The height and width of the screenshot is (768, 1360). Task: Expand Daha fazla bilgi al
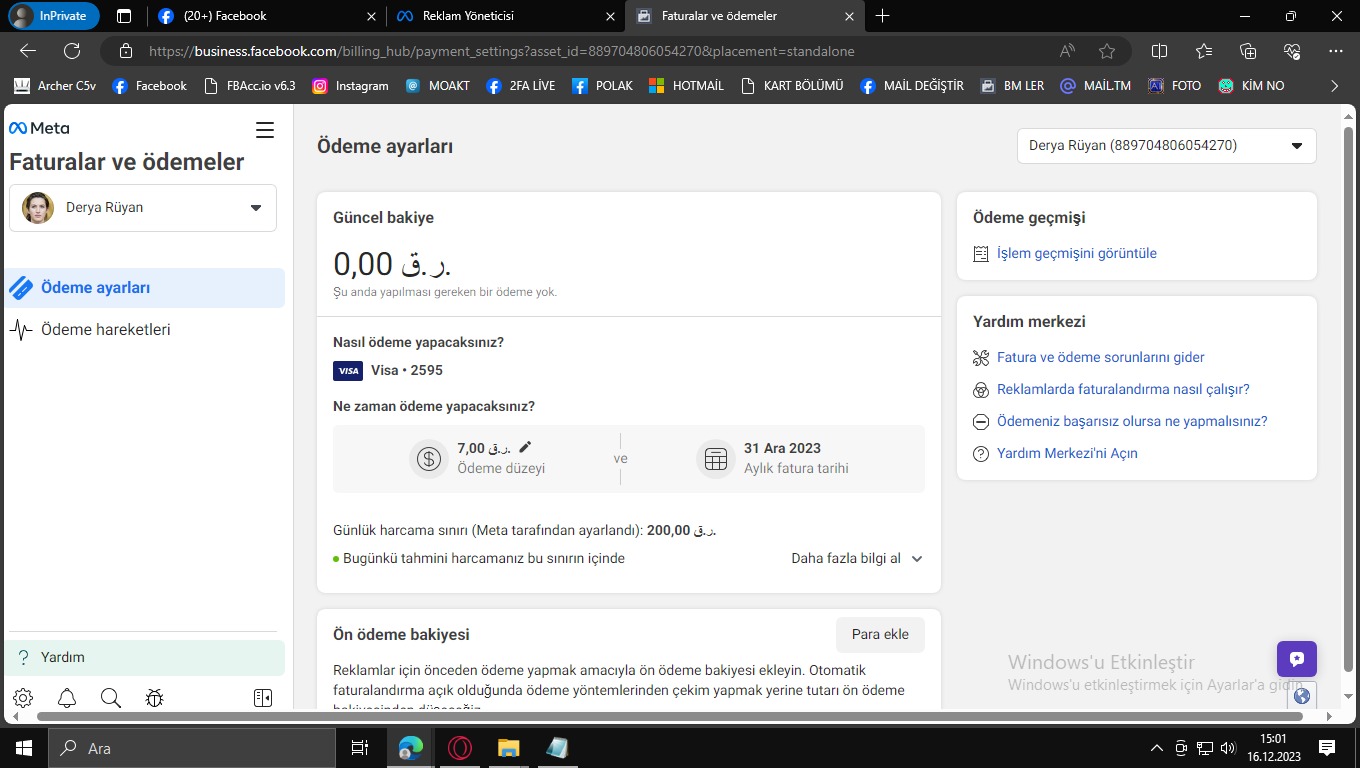tap(857, 559)
